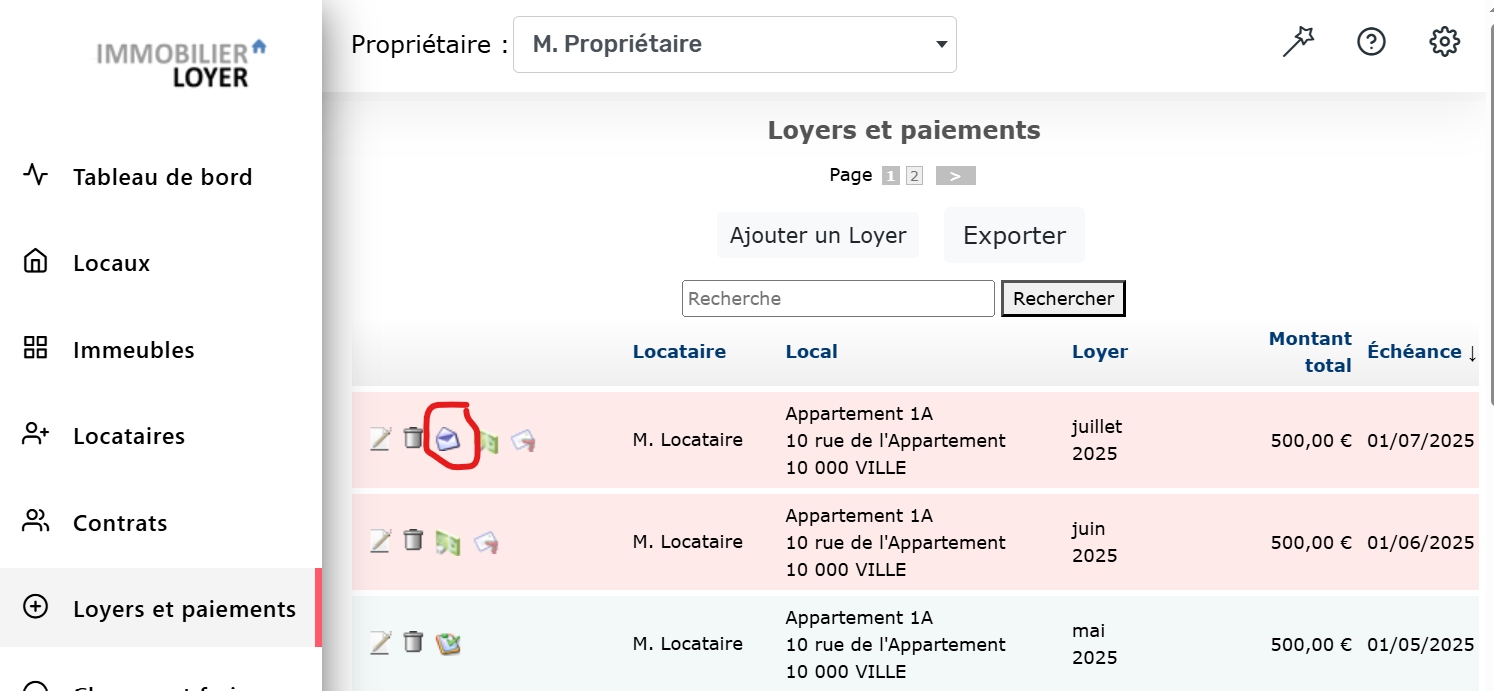Select page 1 in pagination
Image resolution: width=1494 pixels, height=691 pixels.
pos(890,176)
